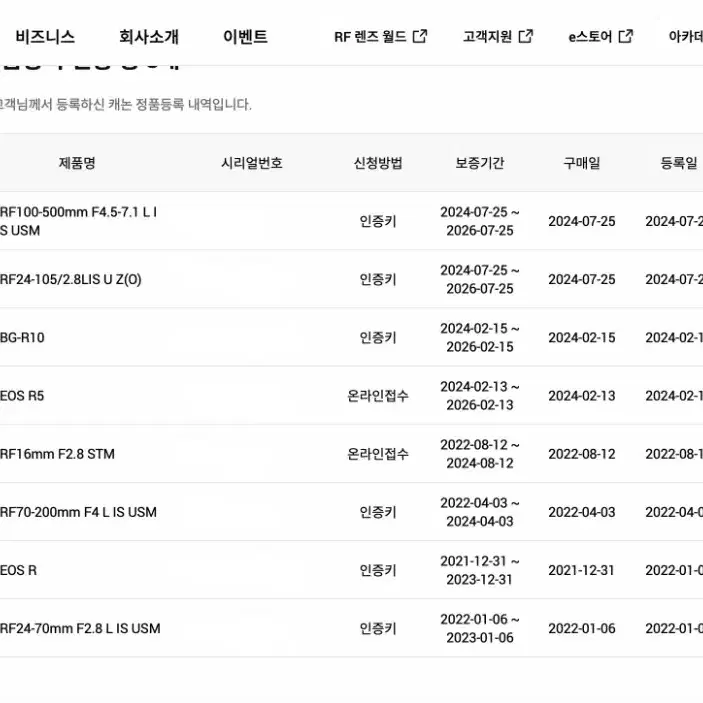Select the RF24-70mm F2.8 L IS USM product

(80, 629)
